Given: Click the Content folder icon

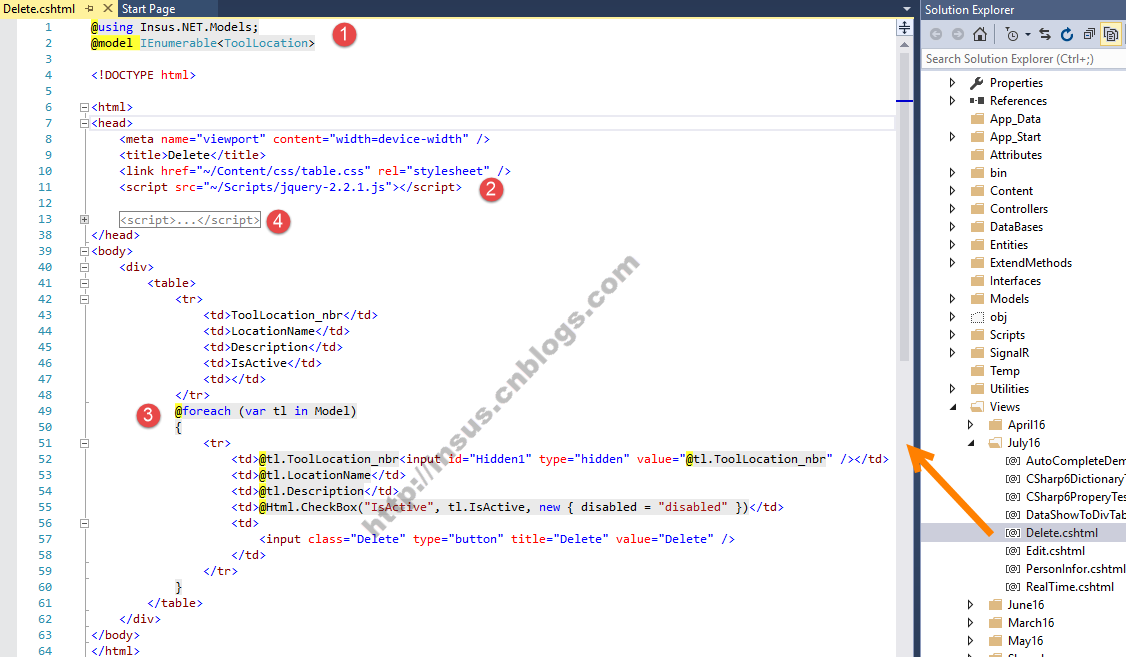Looking at the screenshot, I should click(977, 190).
